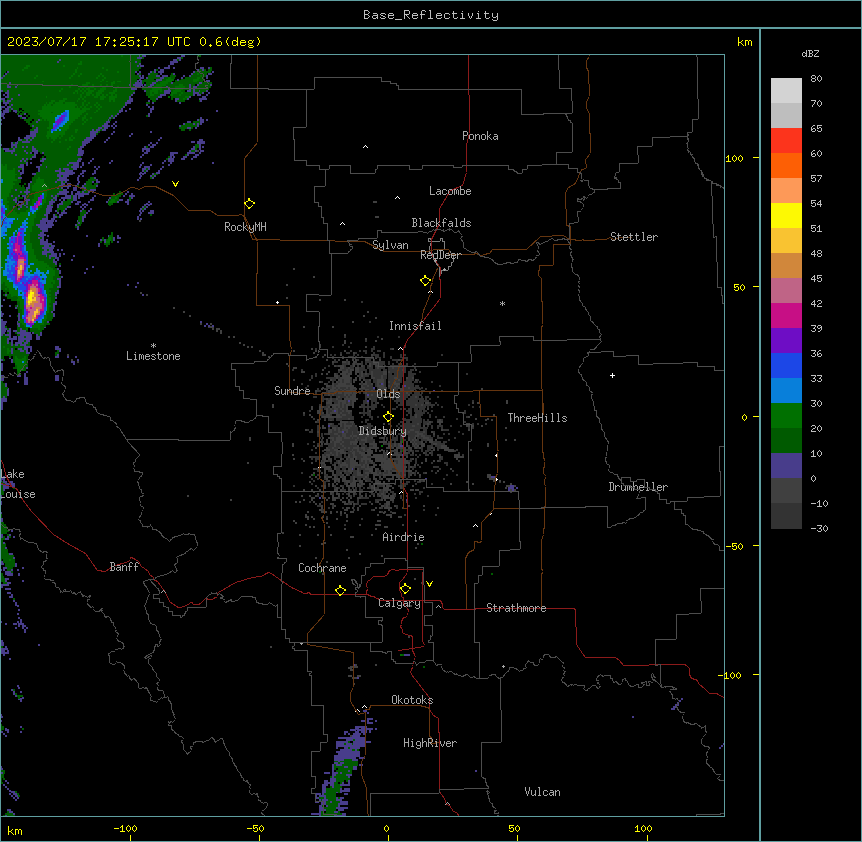This screenshot has height=842, width=862.
Task: Click the Cochrane label
Action: coord(322,568)
